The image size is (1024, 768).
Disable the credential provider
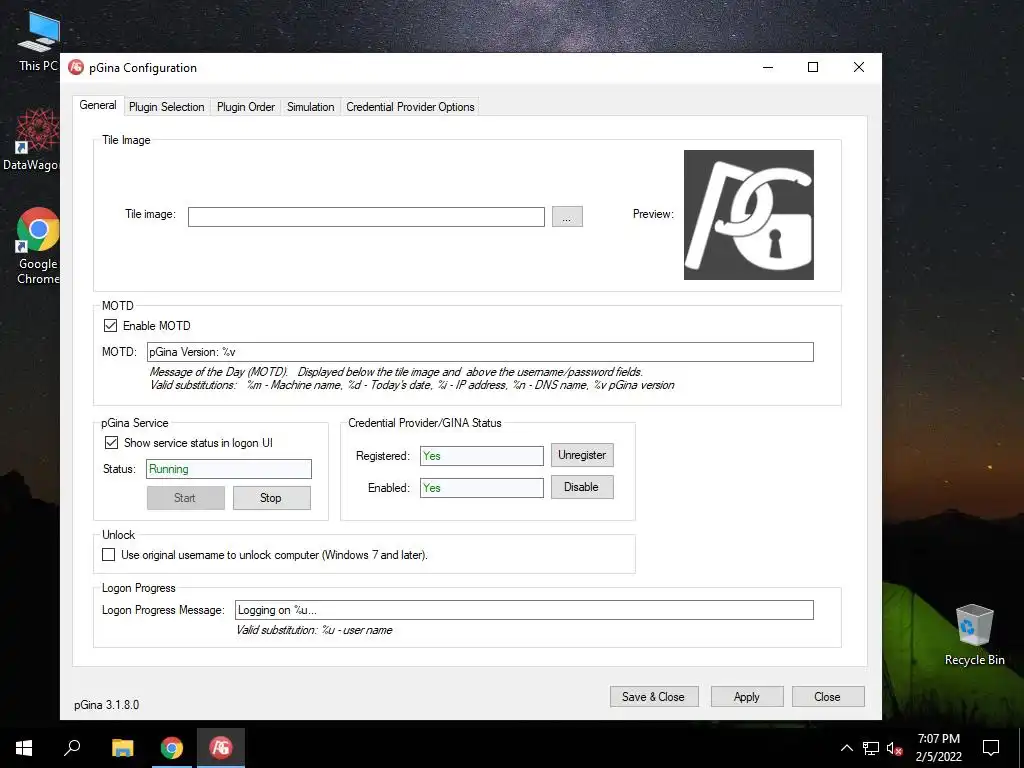(x=582, y=487)
